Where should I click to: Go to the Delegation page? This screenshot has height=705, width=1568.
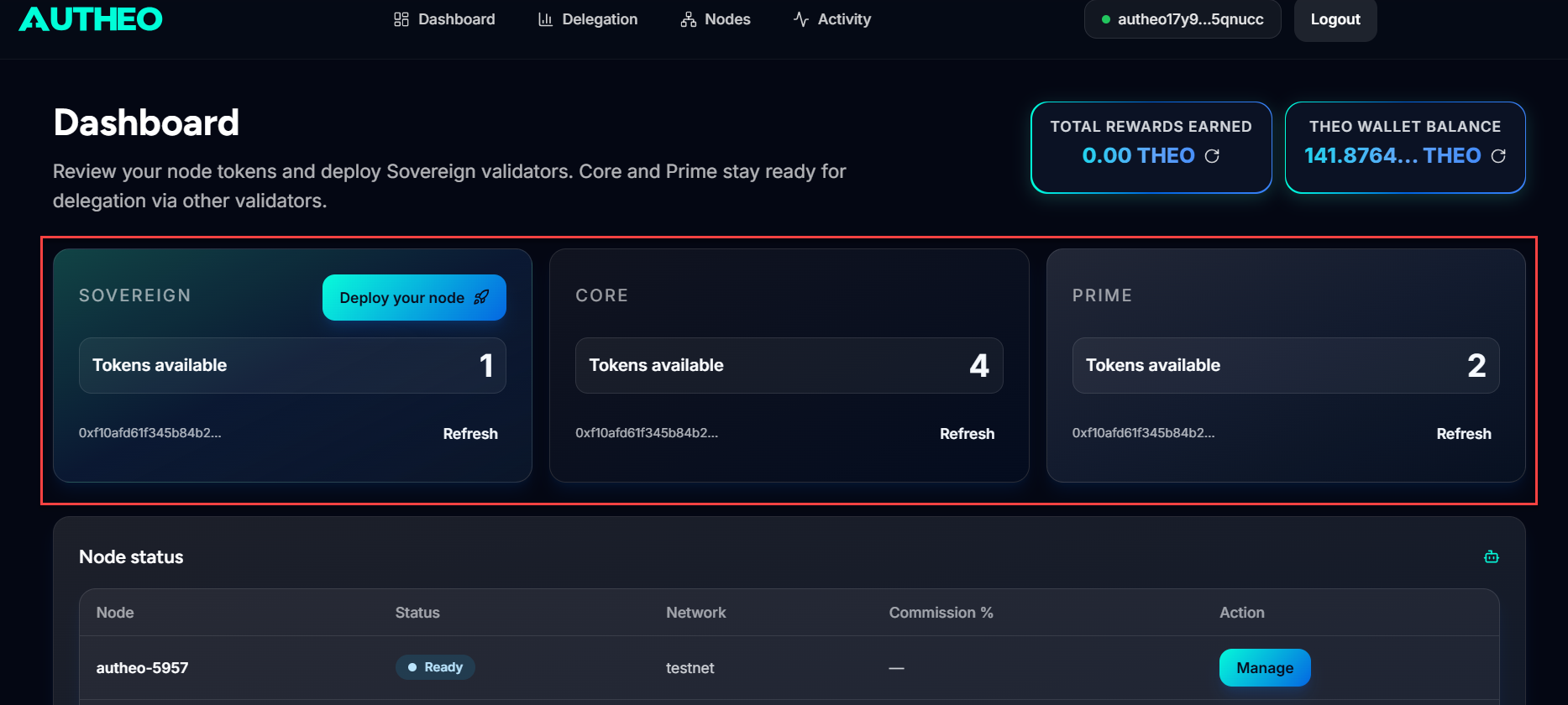(x=588, y=19)
